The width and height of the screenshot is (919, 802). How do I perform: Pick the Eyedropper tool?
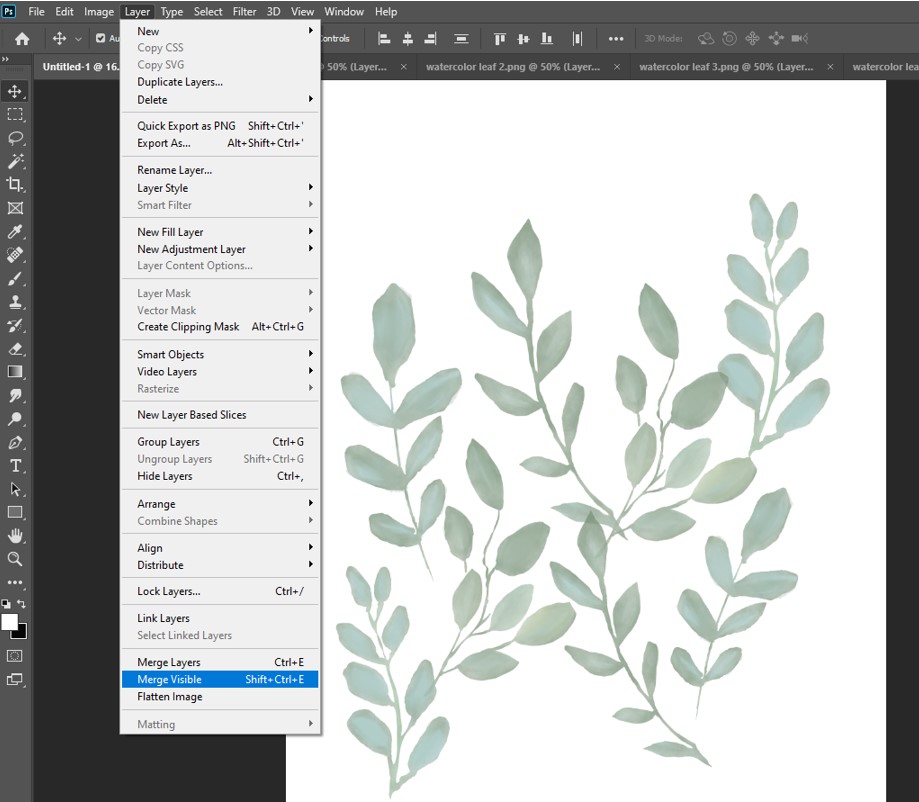[x=15, y=232]
